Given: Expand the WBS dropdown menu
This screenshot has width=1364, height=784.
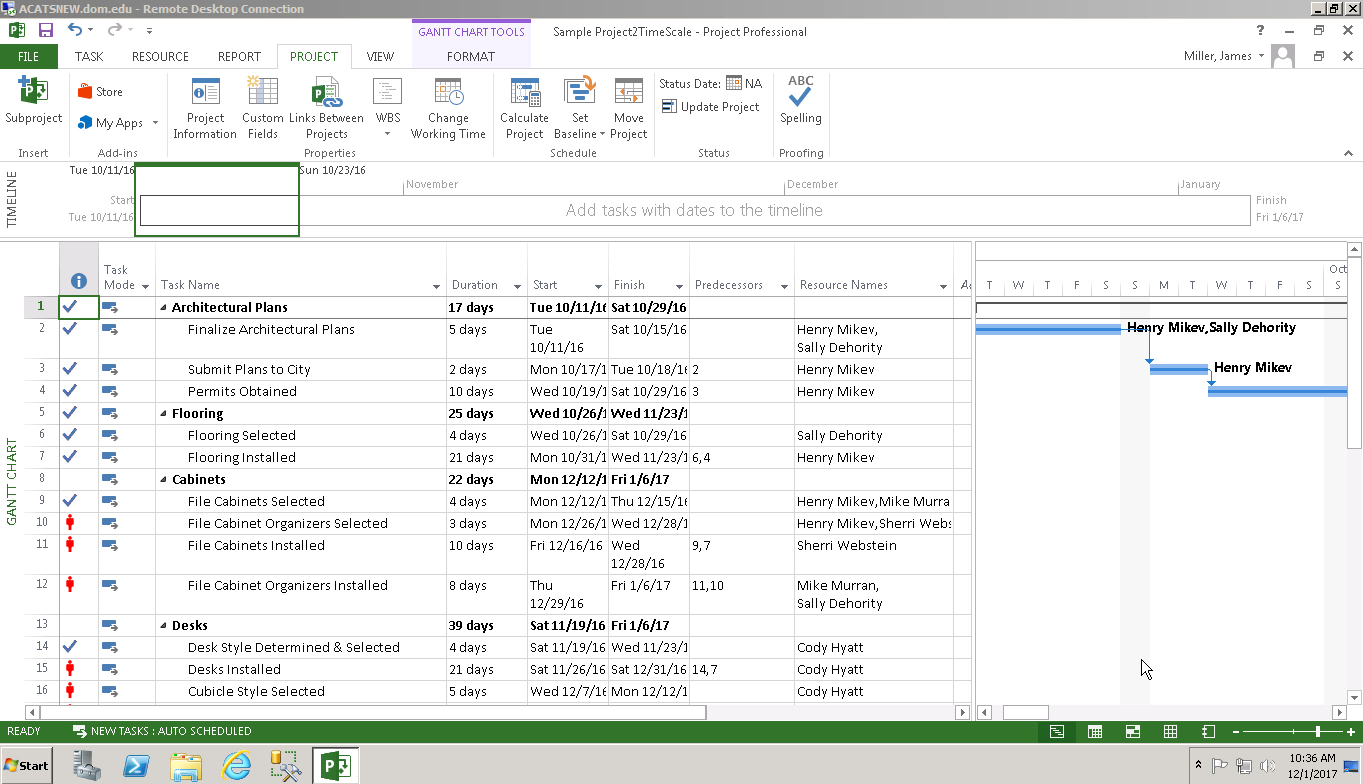Looking at the screenshot, I should [387, 133].
